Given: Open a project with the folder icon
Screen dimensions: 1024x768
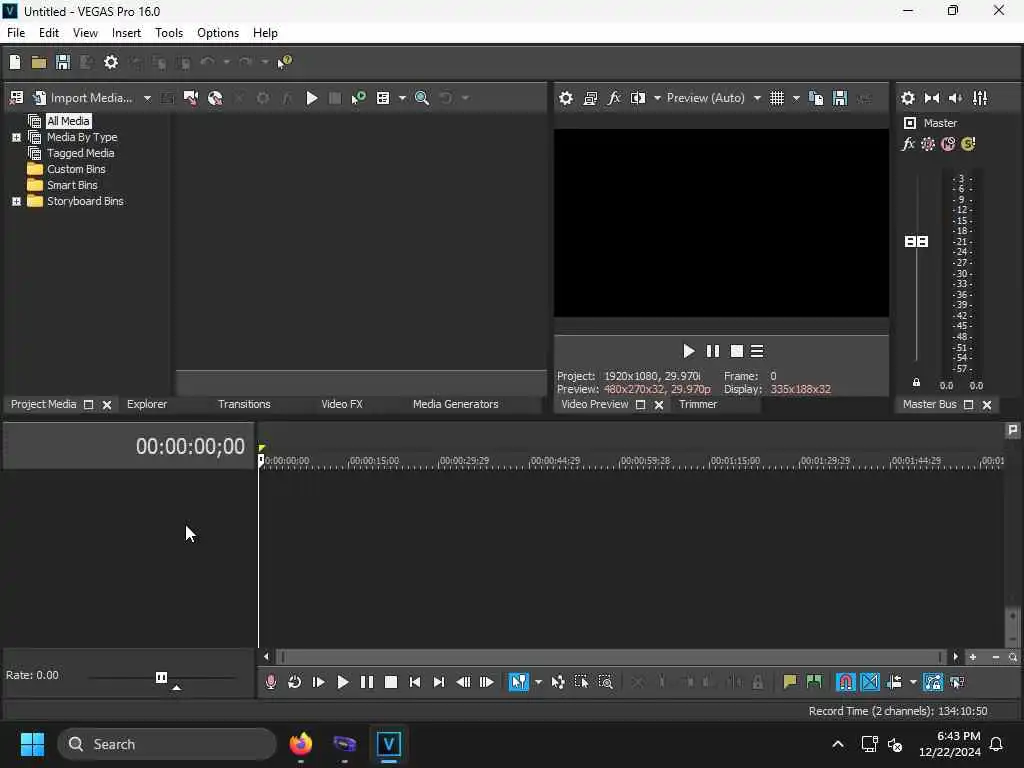Looking at the screenshot, I should (39, 62).
